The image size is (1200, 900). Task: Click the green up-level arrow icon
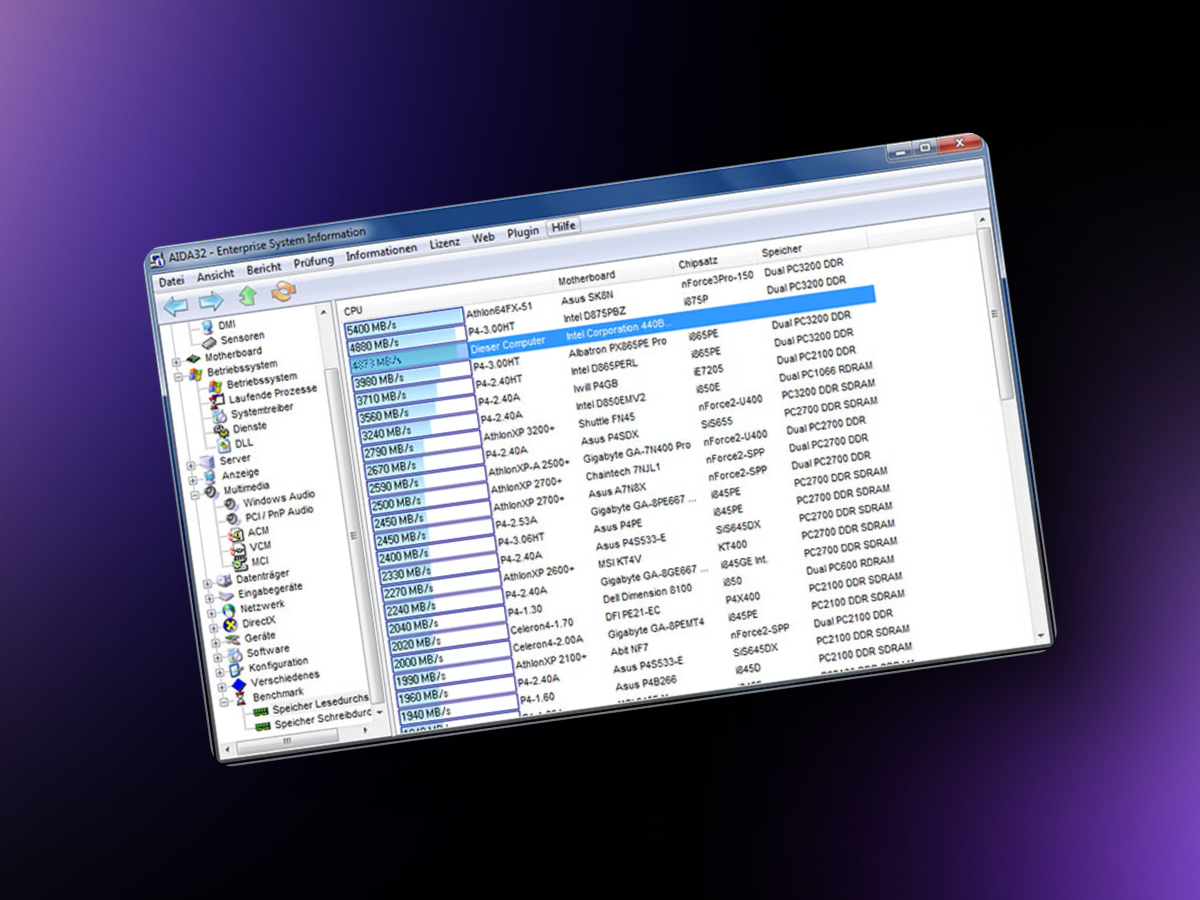pyautogui.click(x=248, y=296)
